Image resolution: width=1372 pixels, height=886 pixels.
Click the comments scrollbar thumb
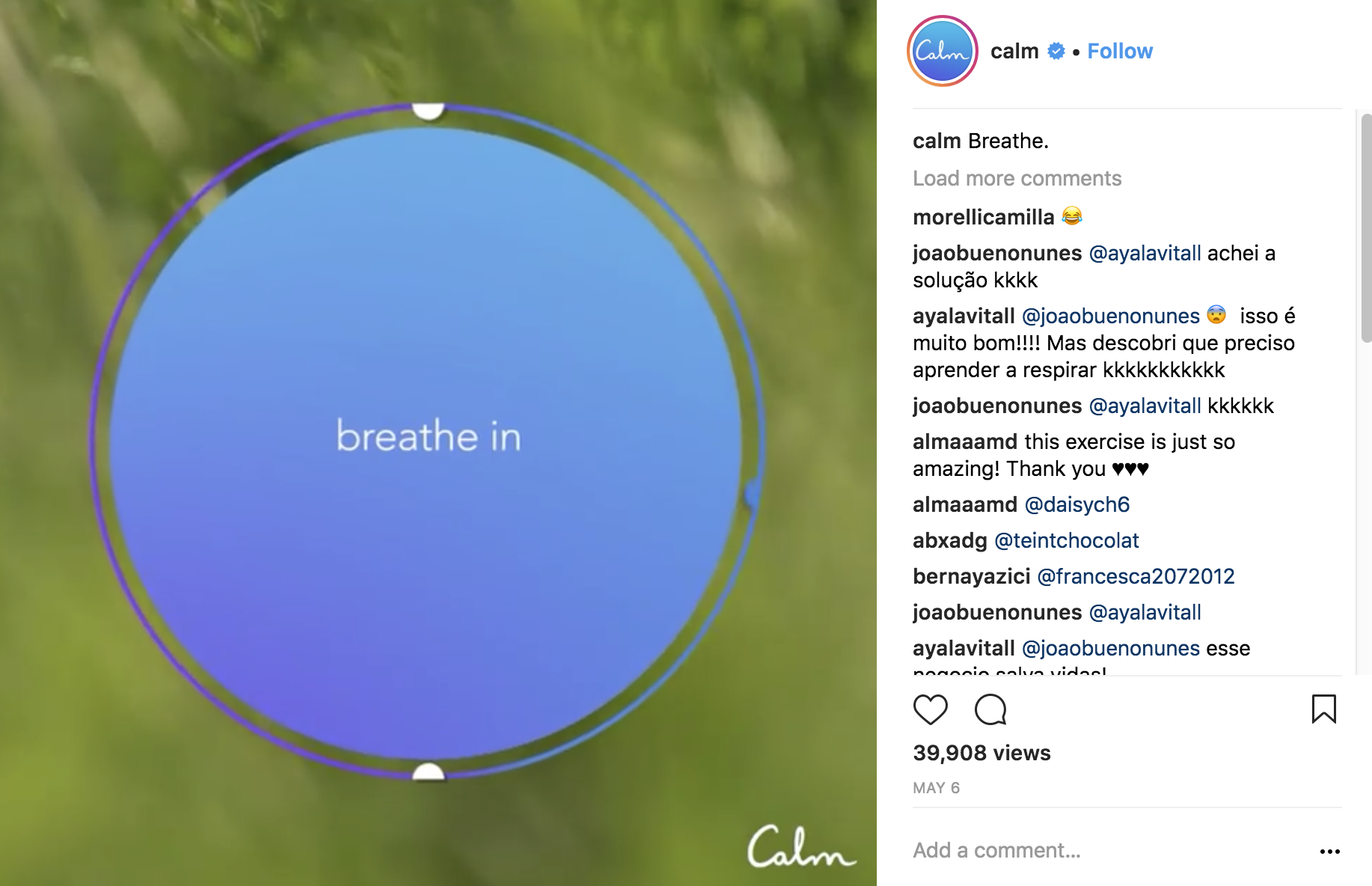(x=1366, y=228)
